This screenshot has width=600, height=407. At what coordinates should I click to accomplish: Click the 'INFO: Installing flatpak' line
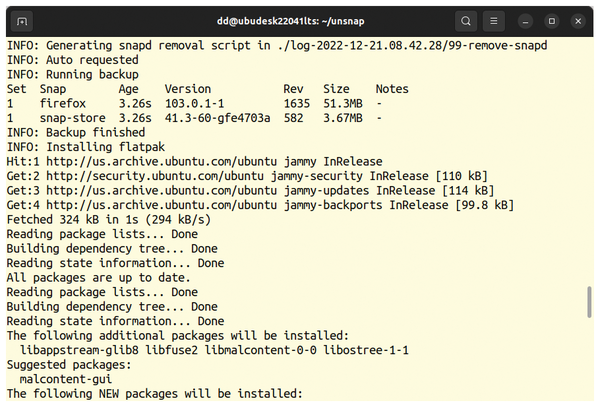click(86, 147)
